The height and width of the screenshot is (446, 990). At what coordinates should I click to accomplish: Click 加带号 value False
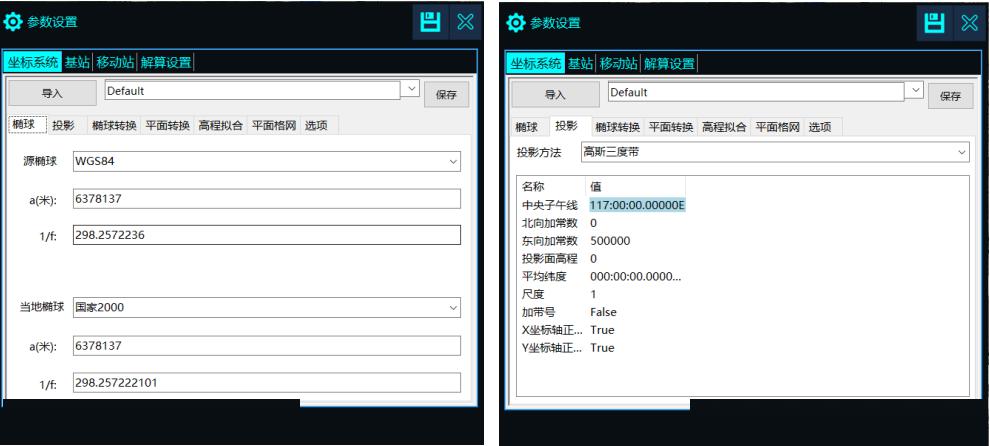click(603, 312)
